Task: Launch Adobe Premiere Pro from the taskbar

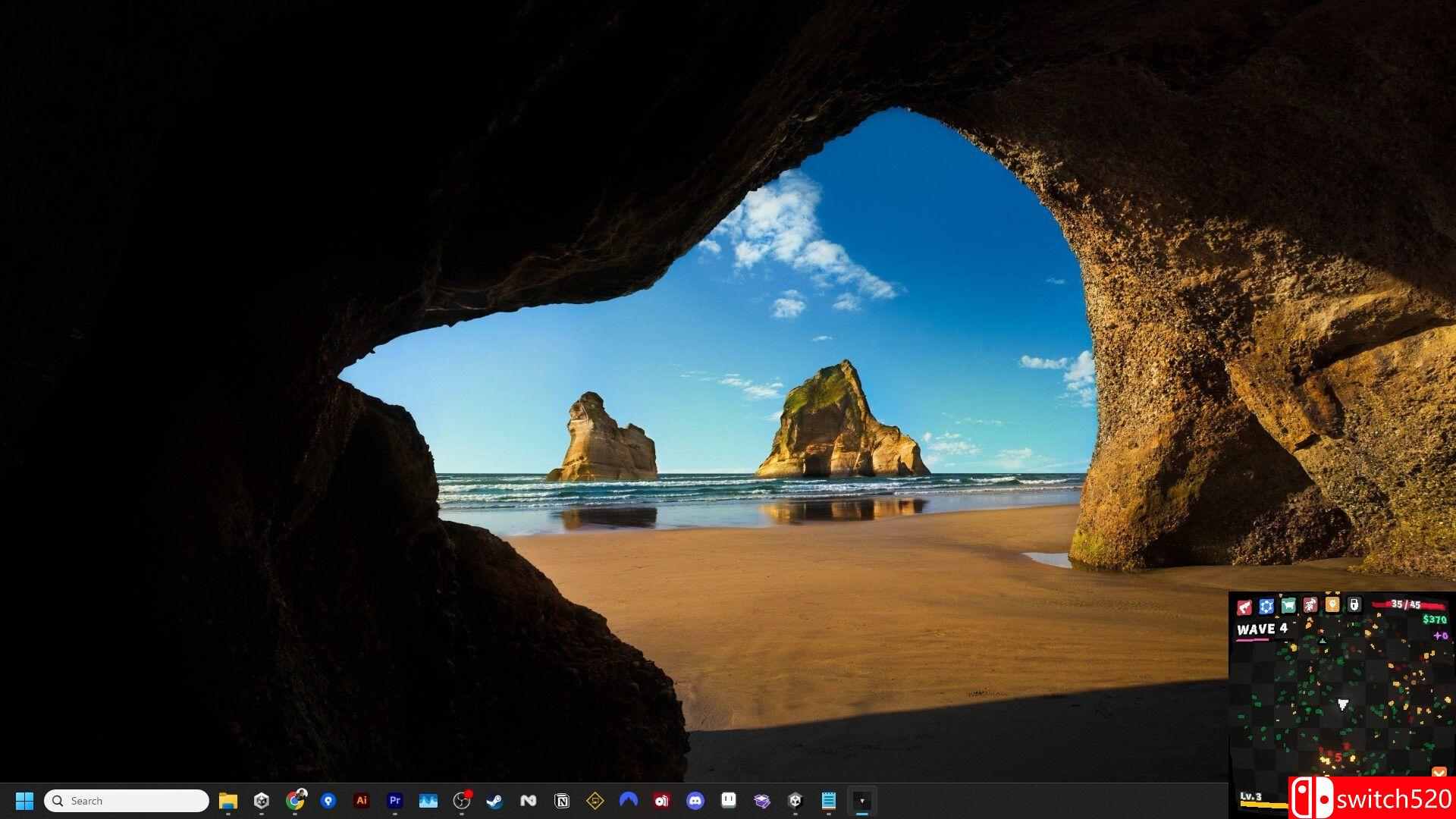Action: [x=394, y=801]
